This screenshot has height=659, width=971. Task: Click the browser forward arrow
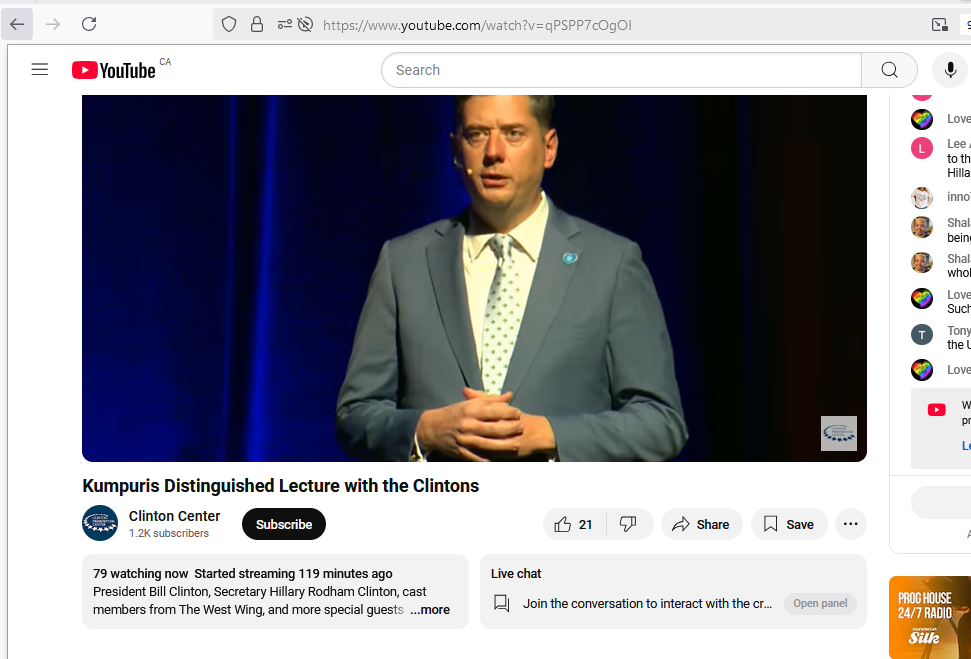(x=53, y=25)
